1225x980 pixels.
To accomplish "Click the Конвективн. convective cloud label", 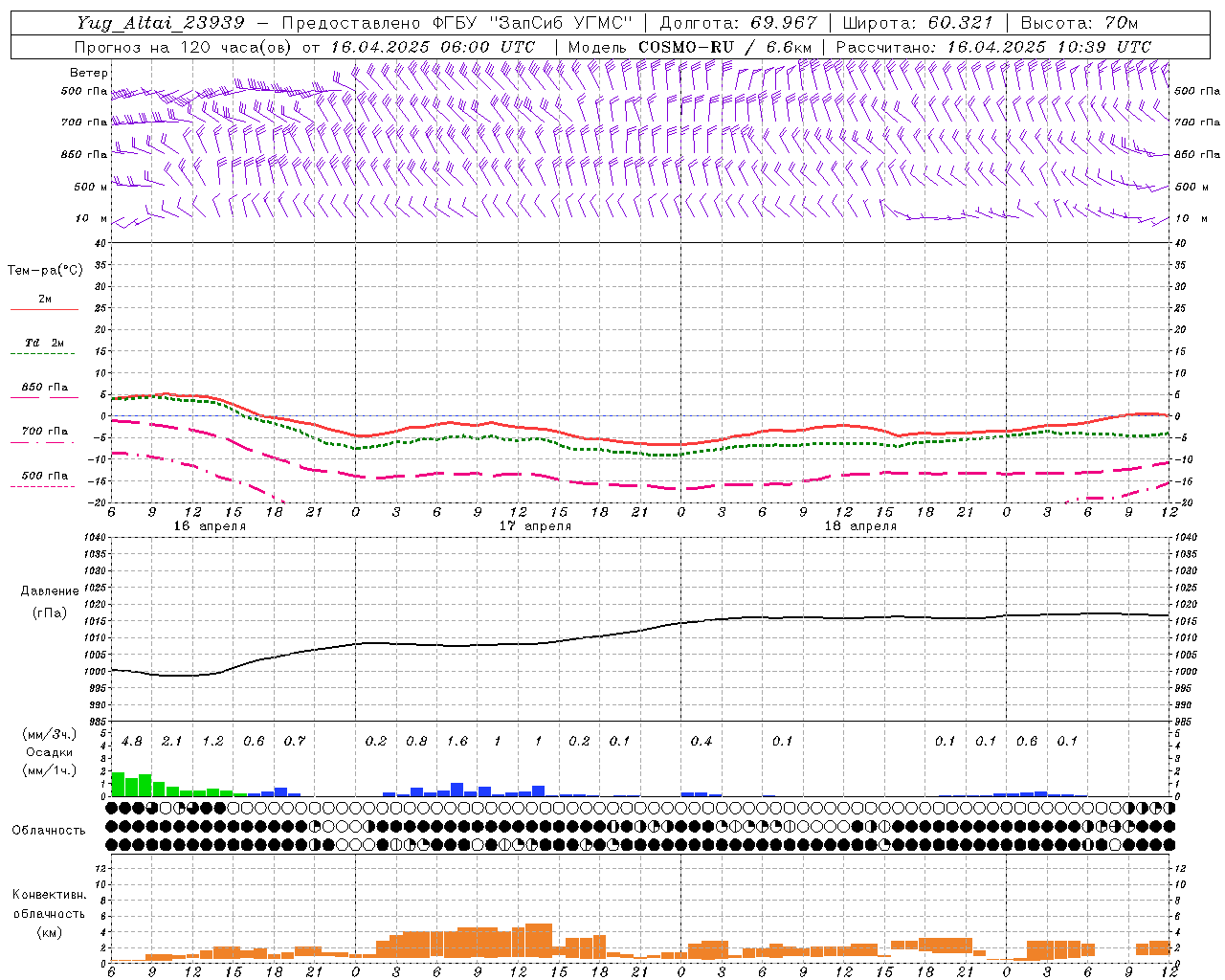I will 49,895.
